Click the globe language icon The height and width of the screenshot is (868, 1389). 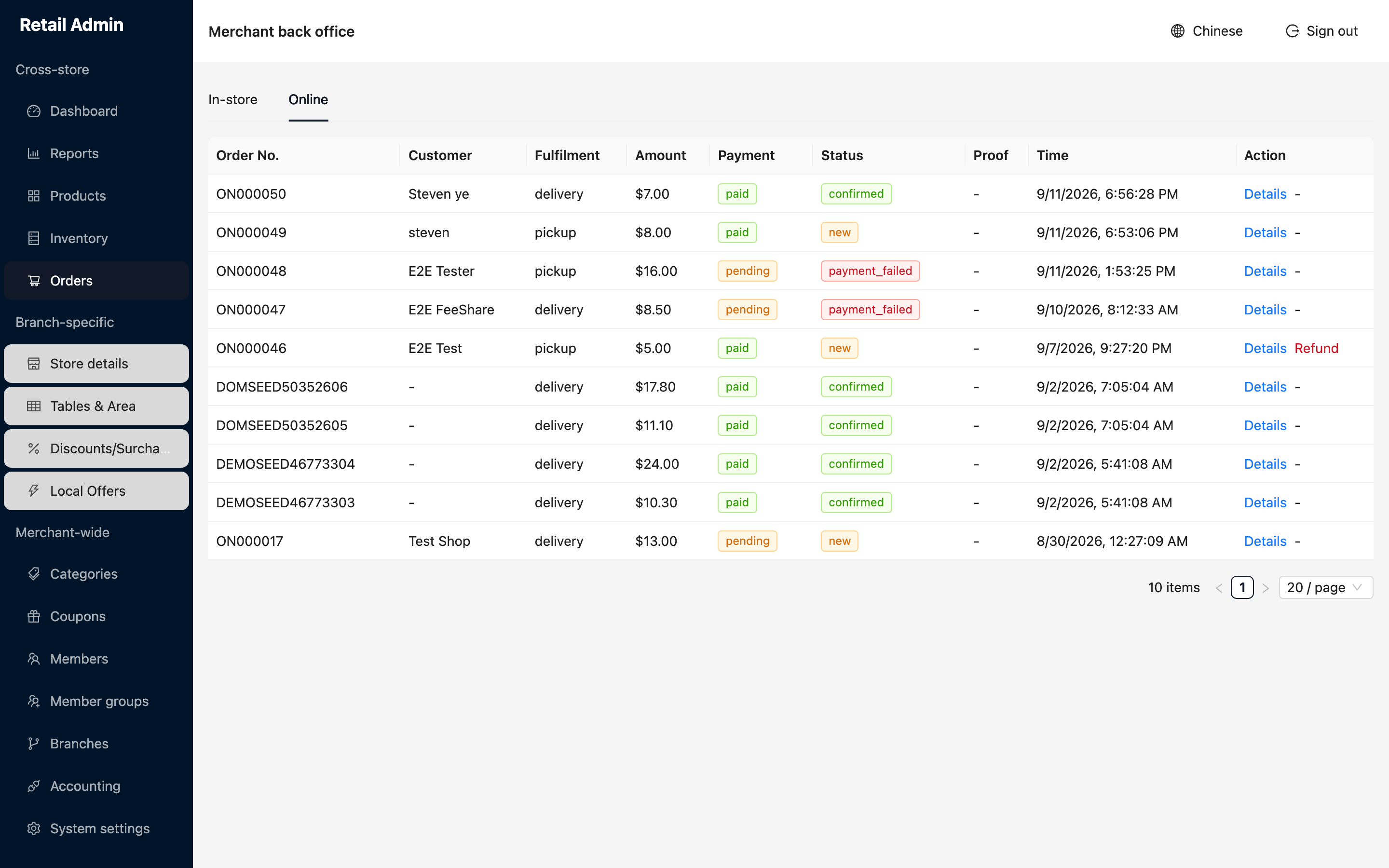point(1178,31)
